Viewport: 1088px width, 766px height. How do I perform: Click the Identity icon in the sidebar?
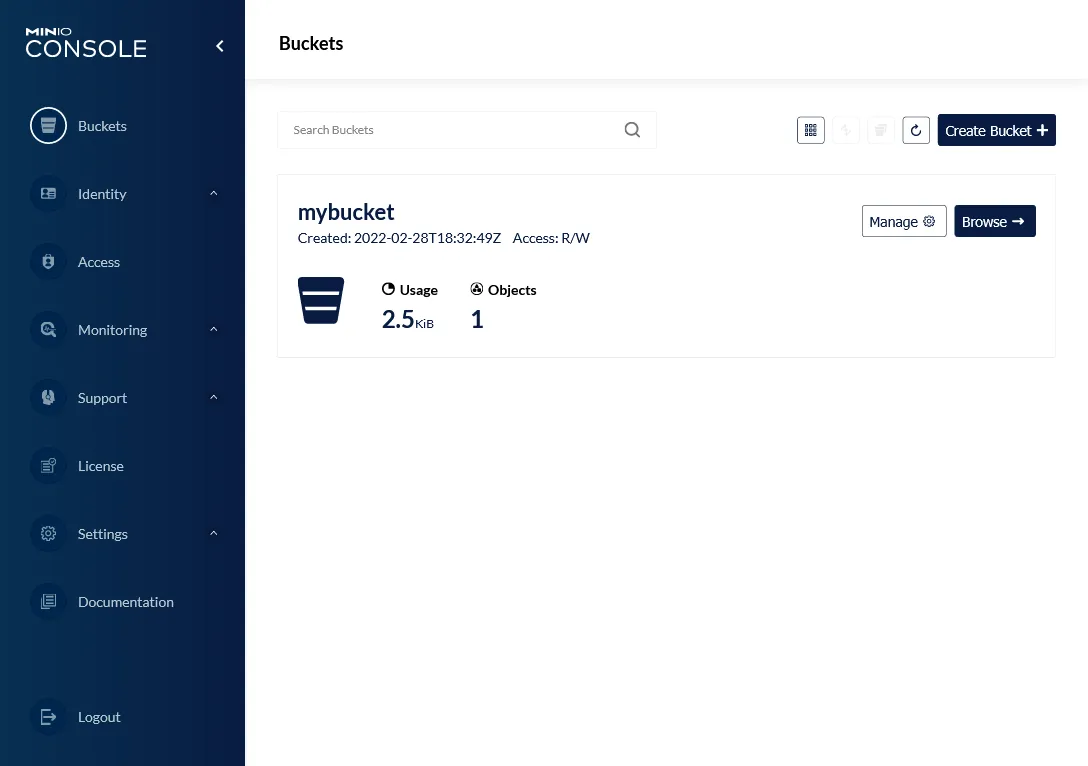(48, 194)
